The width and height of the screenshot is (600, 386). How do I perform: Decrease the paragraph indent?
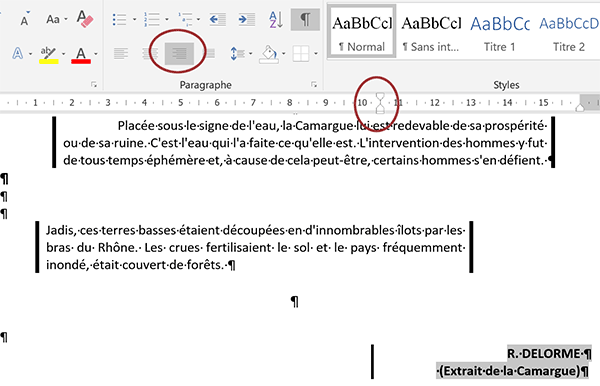click(218, 19)
